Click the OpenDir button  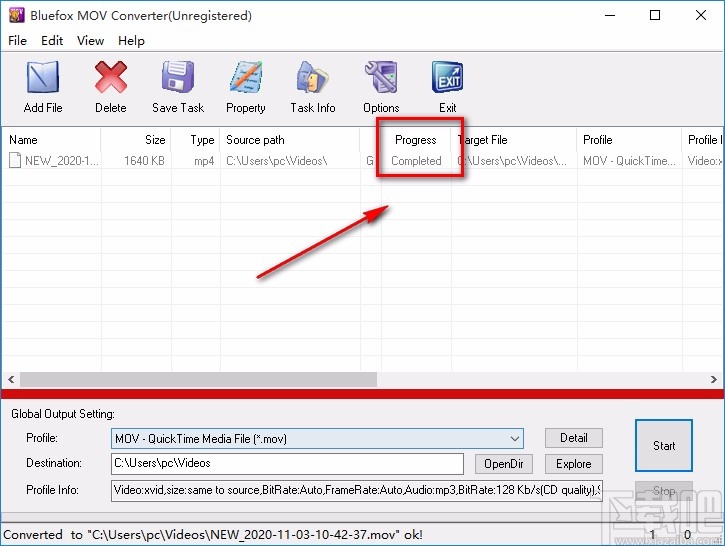click(504, 464)
